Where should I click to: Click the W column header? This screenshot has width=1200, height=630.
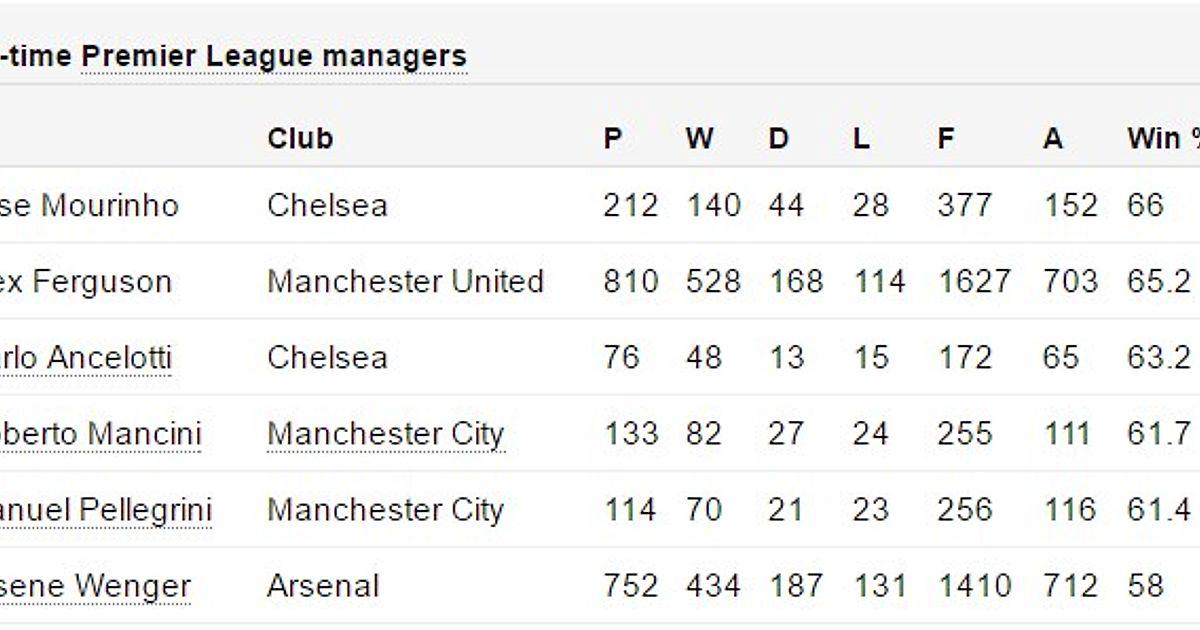(700, 138)
